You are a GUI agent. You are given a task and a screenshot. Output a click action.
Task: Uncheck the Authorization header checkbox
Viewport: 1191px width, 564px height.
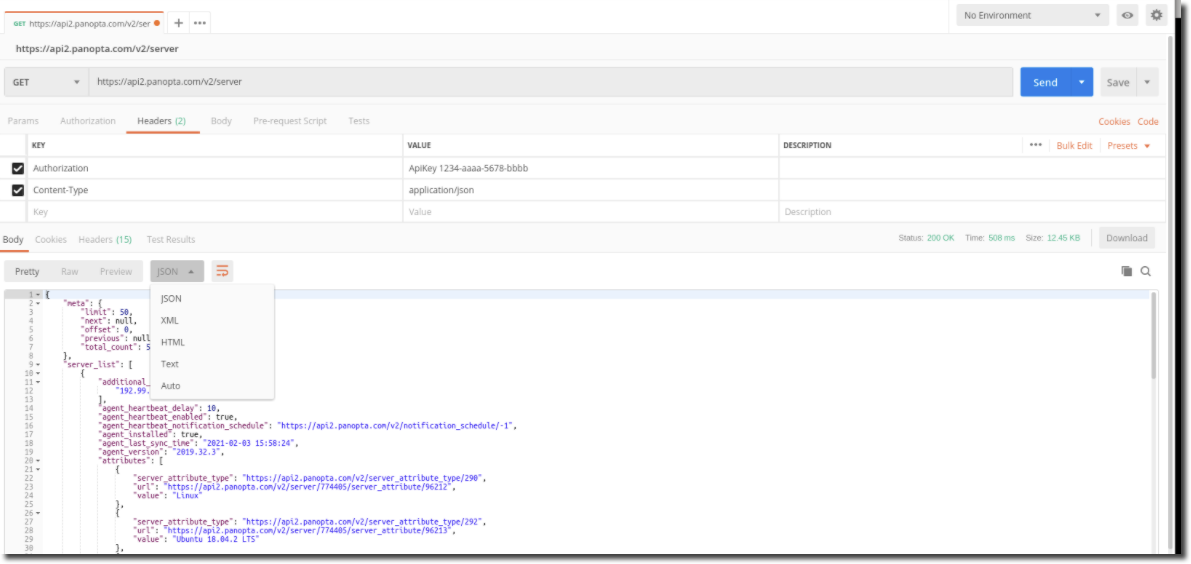pos(18,169)
